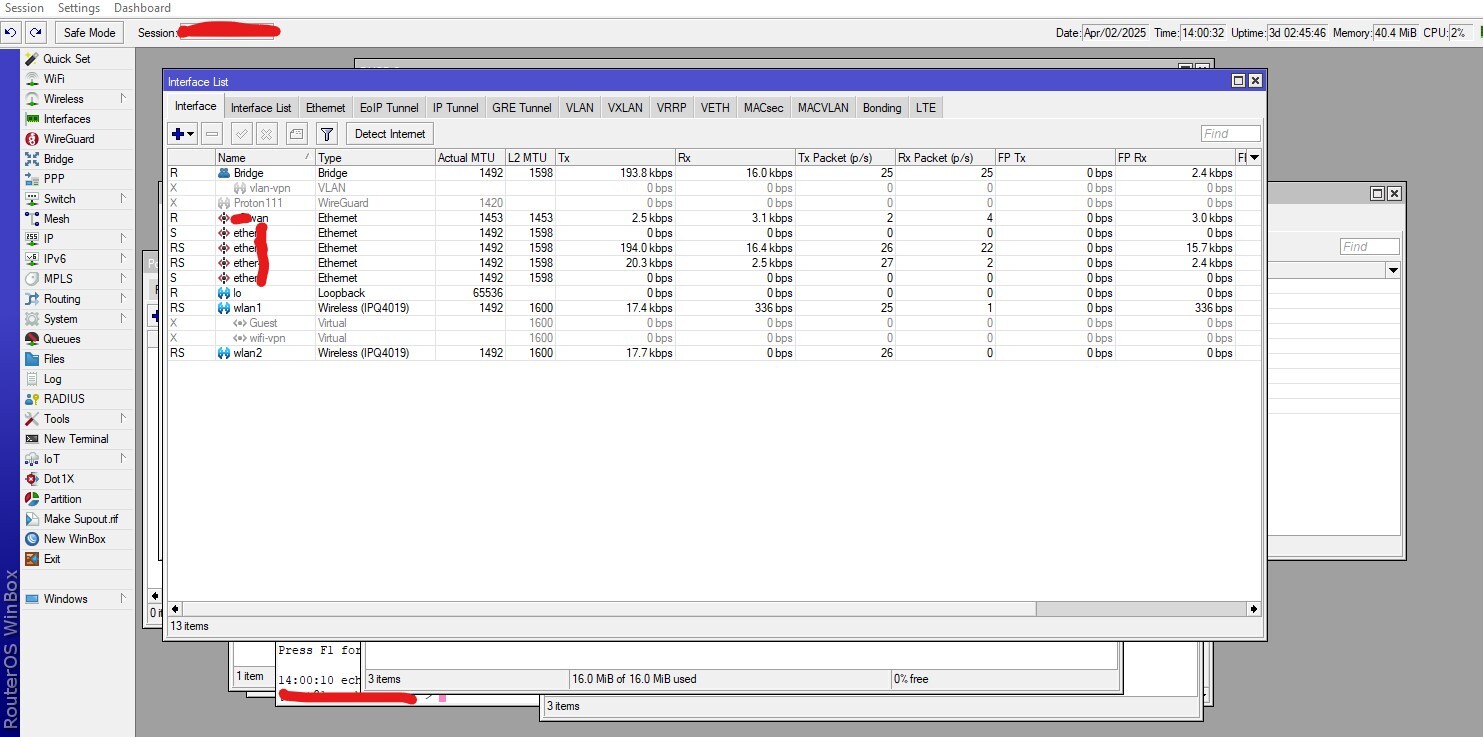Expand the System submenu in sidebar

pyautogui.click(x=122, y=319)
